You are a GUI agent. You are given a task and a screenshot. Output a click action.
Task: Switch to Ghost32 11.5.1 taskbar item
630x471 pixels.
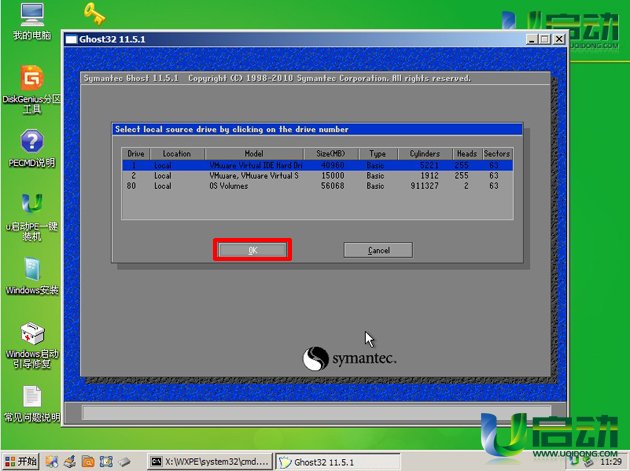[x=335, y=462]
